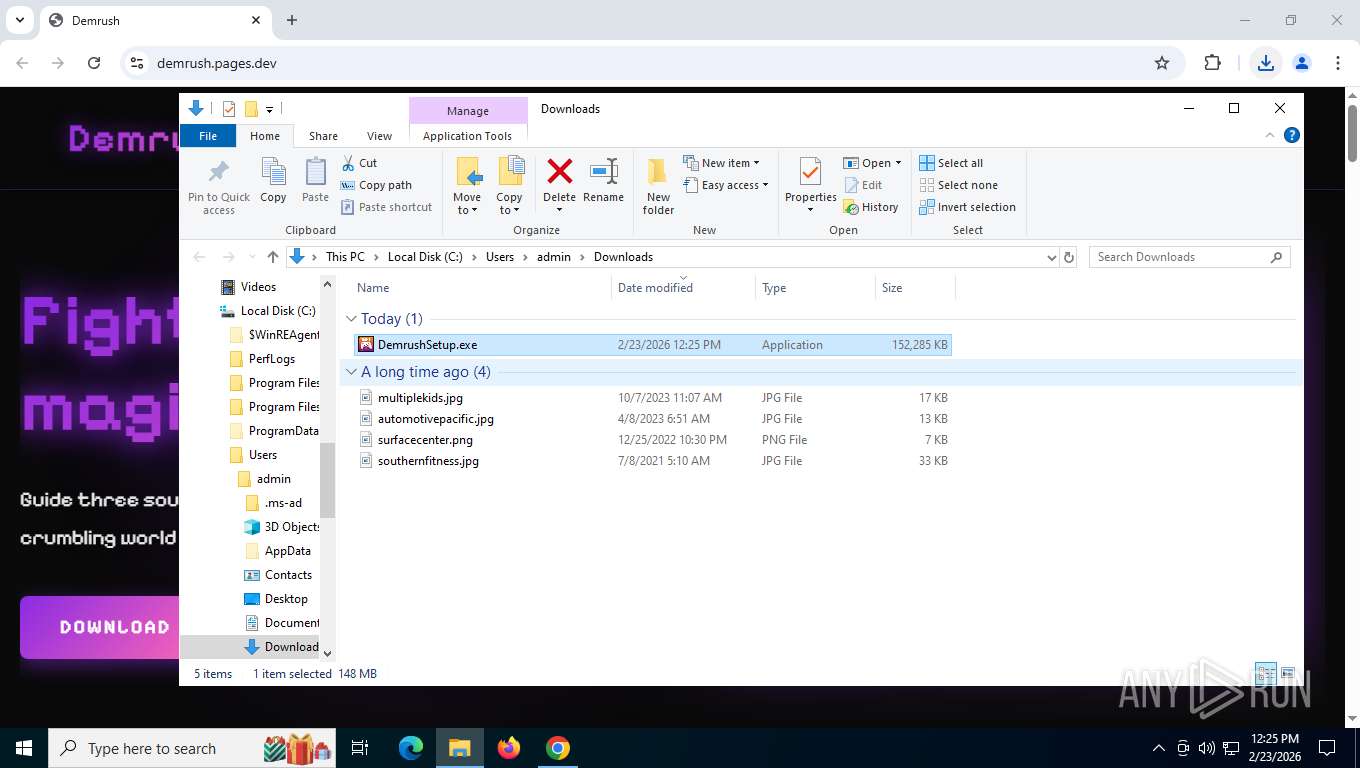Minimize the ribbon chevron
The height and width of the screenshot is (768, 1360).
(1271, 135)
